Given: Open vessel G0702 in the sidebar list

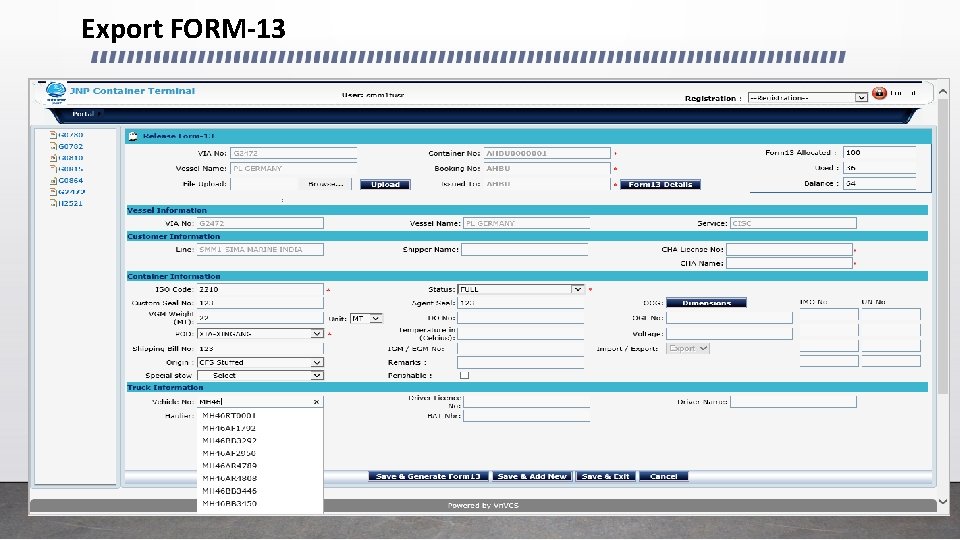Looking at the screenshot, I should (x=71, y=146).
